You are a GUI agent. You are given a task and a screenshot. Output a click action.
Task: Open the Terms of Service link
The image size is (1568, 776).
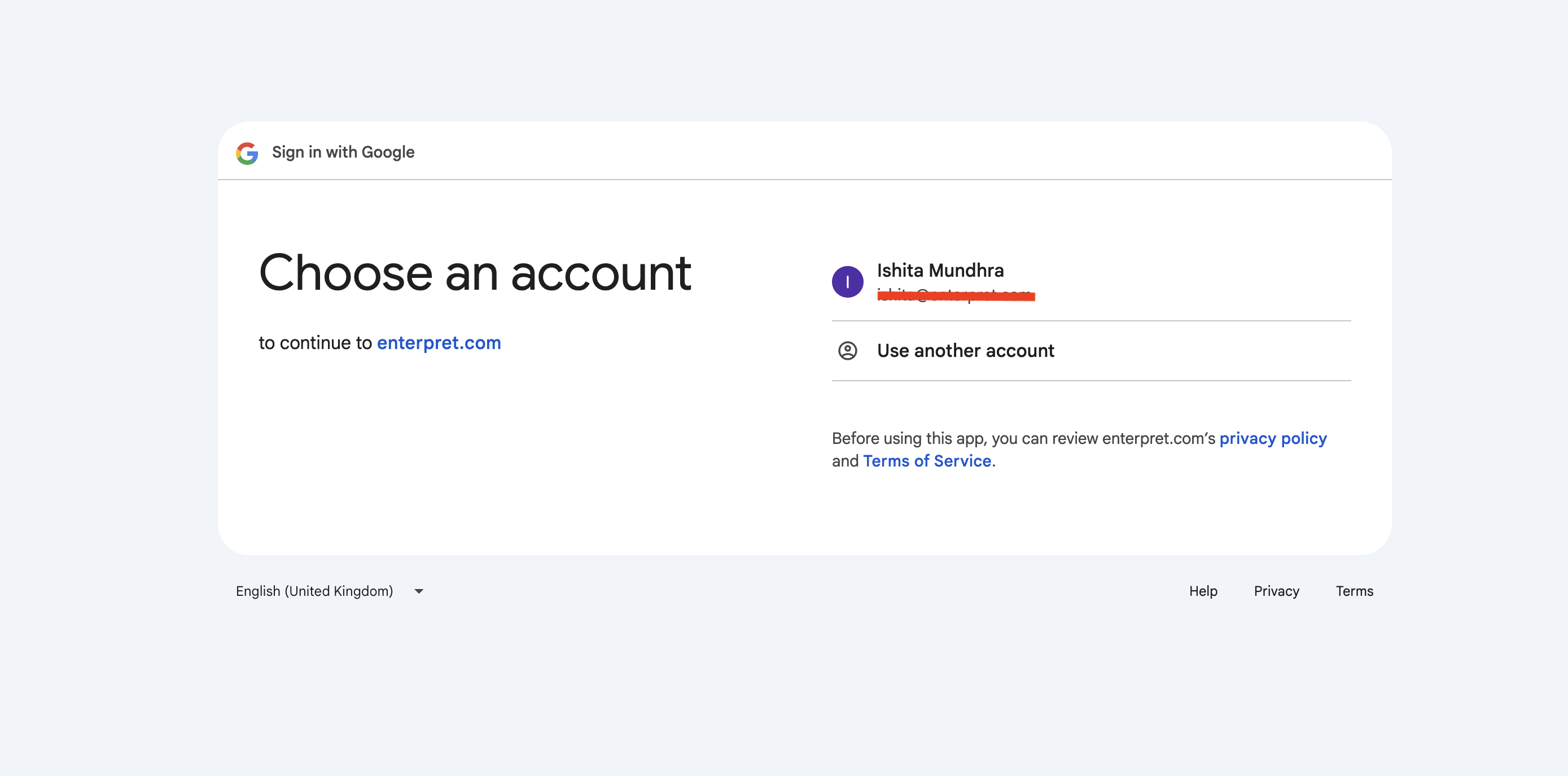[927, 460]
